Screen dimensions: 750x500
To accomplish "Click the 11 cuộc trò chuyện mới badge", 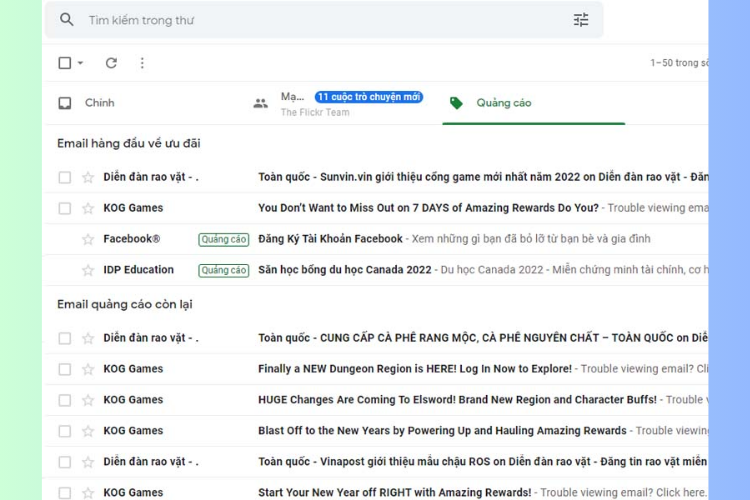I will point(368,97).
